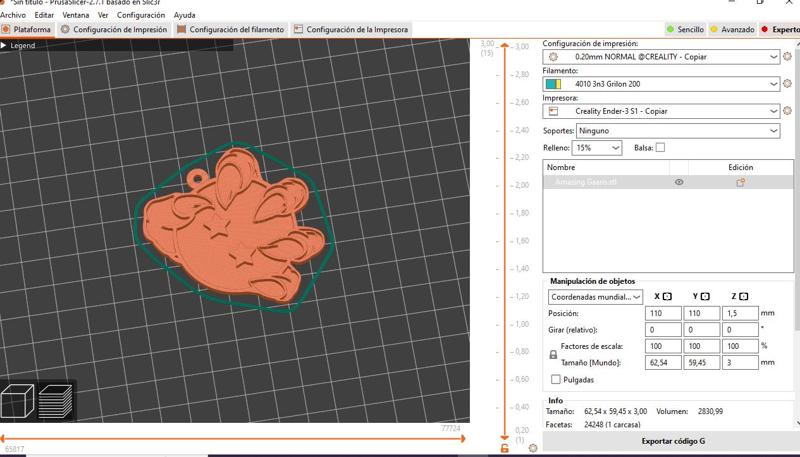
Task: Click the top handle of vertical layer slider
Action: 505,46
